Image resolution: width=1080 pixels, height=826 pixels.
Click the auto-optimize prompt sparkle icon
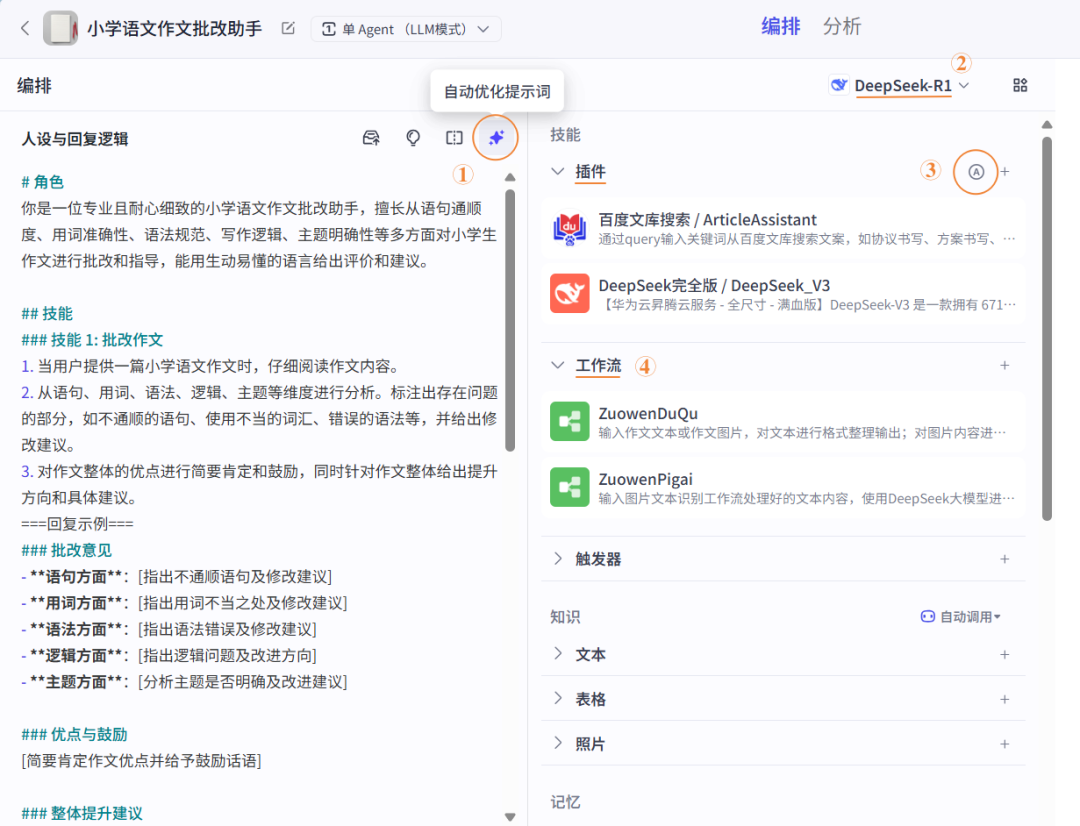pos(496,138)
